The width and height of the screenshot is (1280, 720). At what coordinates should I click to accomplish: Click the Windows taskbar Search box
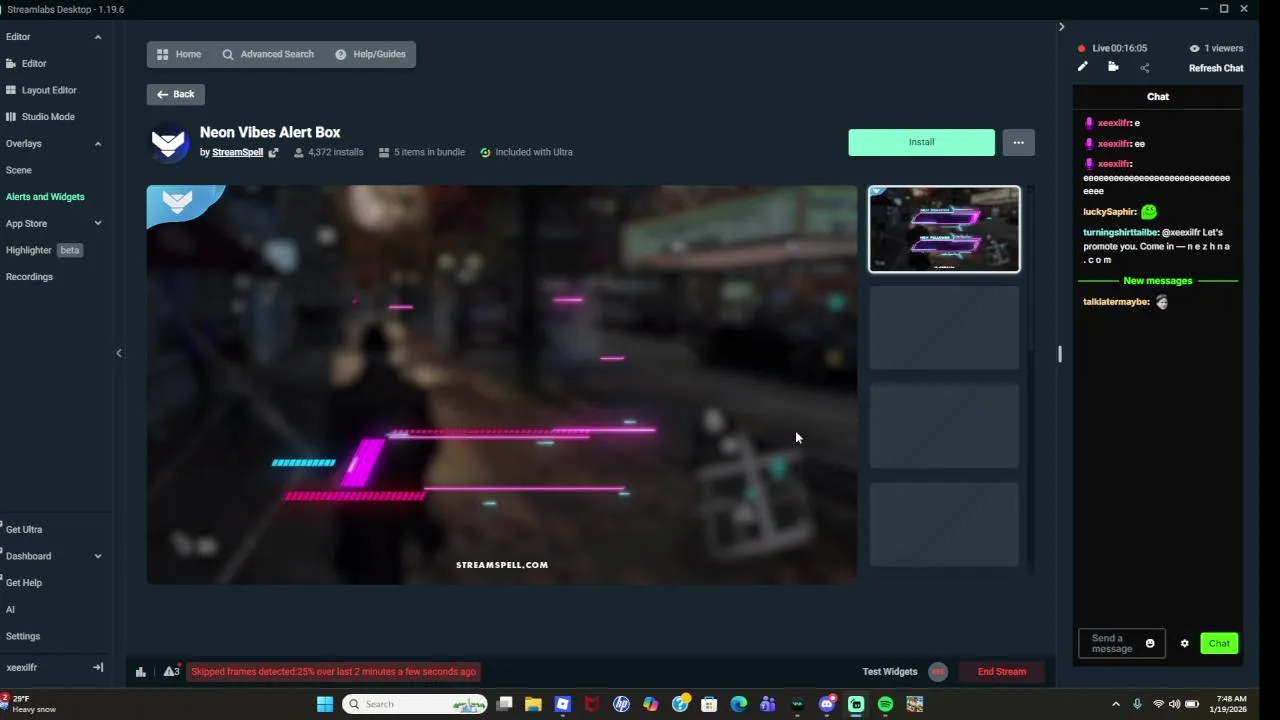[415, 704]
